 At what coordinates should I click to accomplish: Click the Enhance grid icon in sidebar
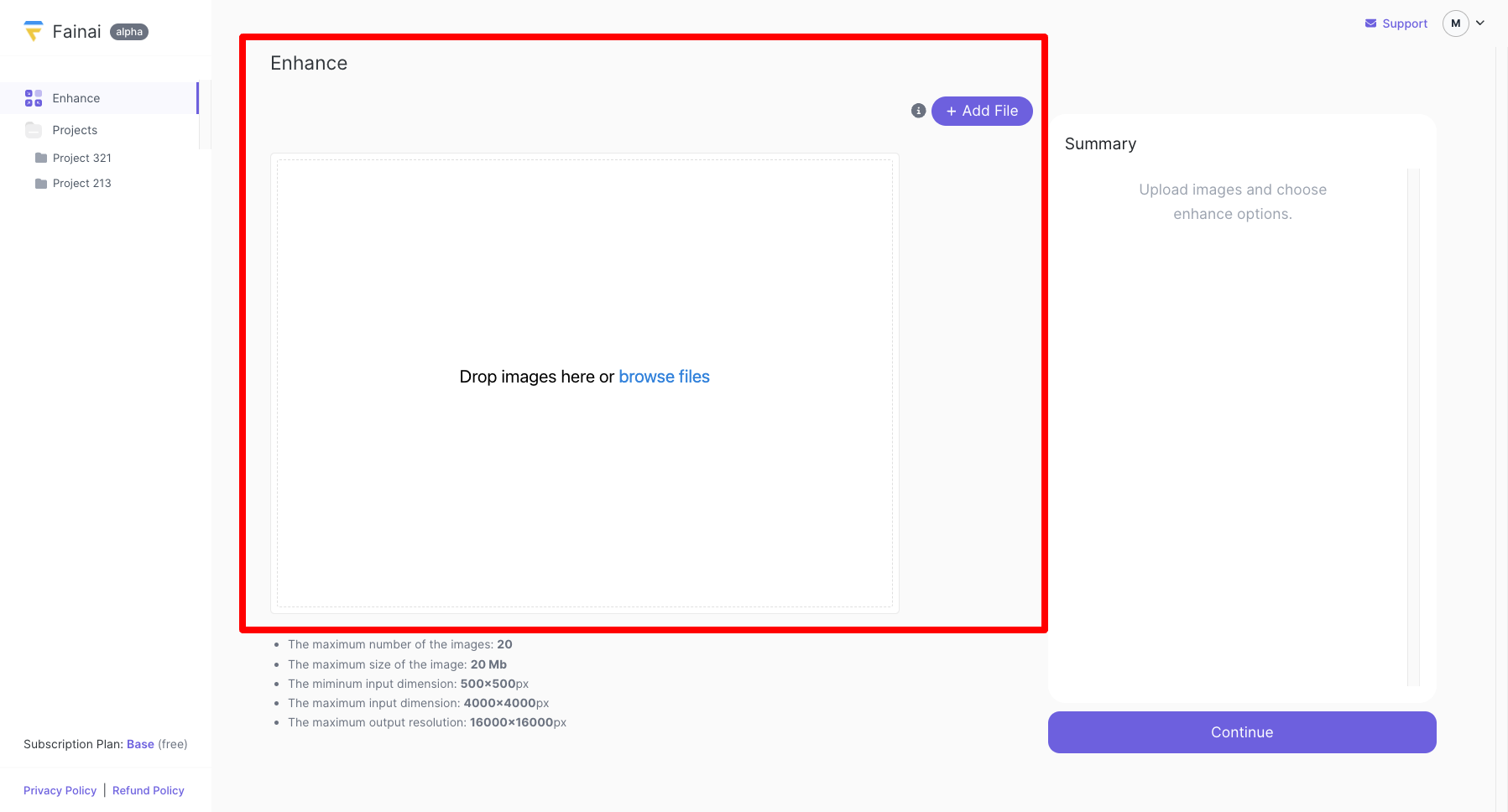coord(34,98)
